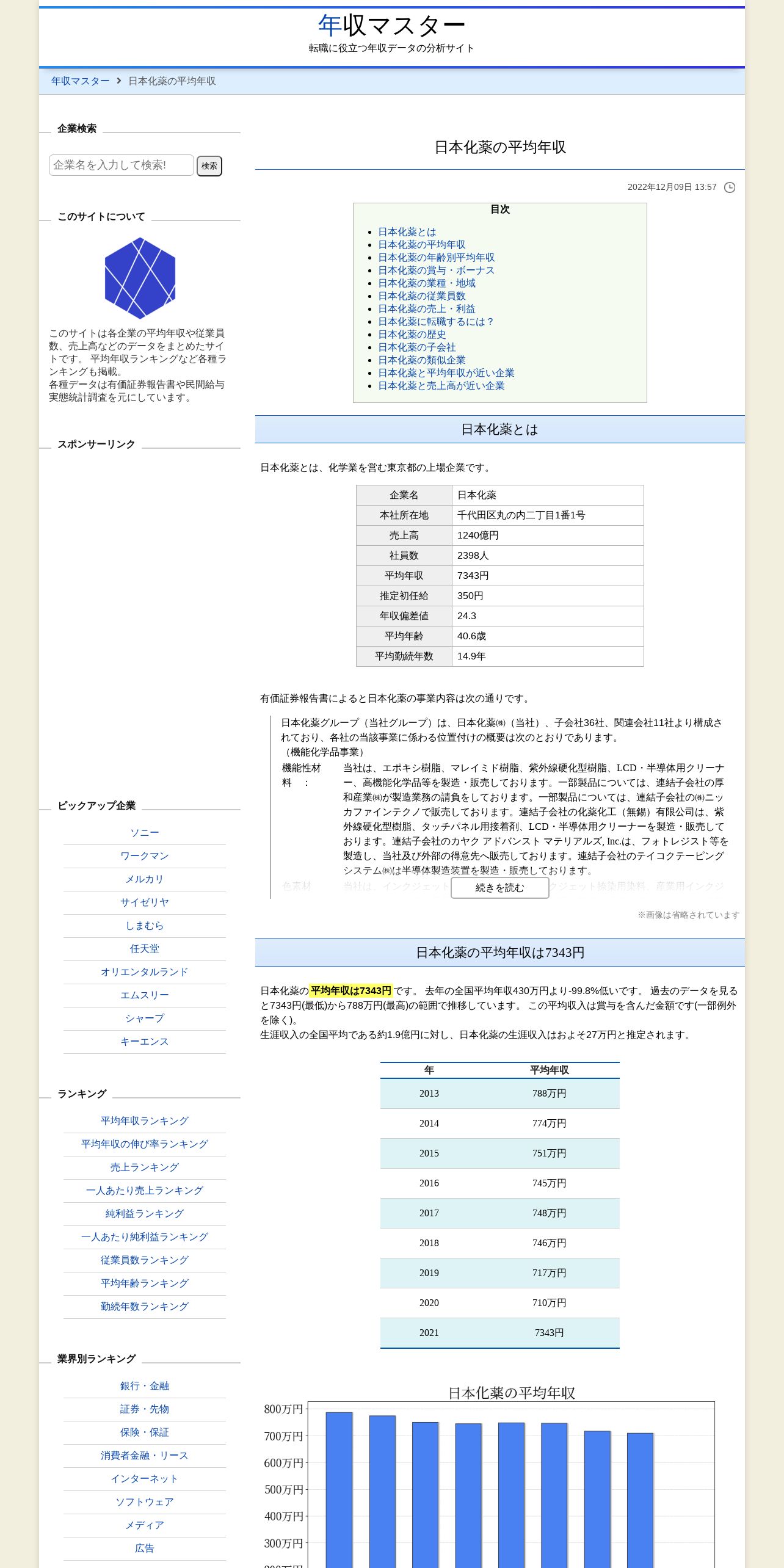Jump to 日本化薬の売上・利益 section

coord(427,309)
